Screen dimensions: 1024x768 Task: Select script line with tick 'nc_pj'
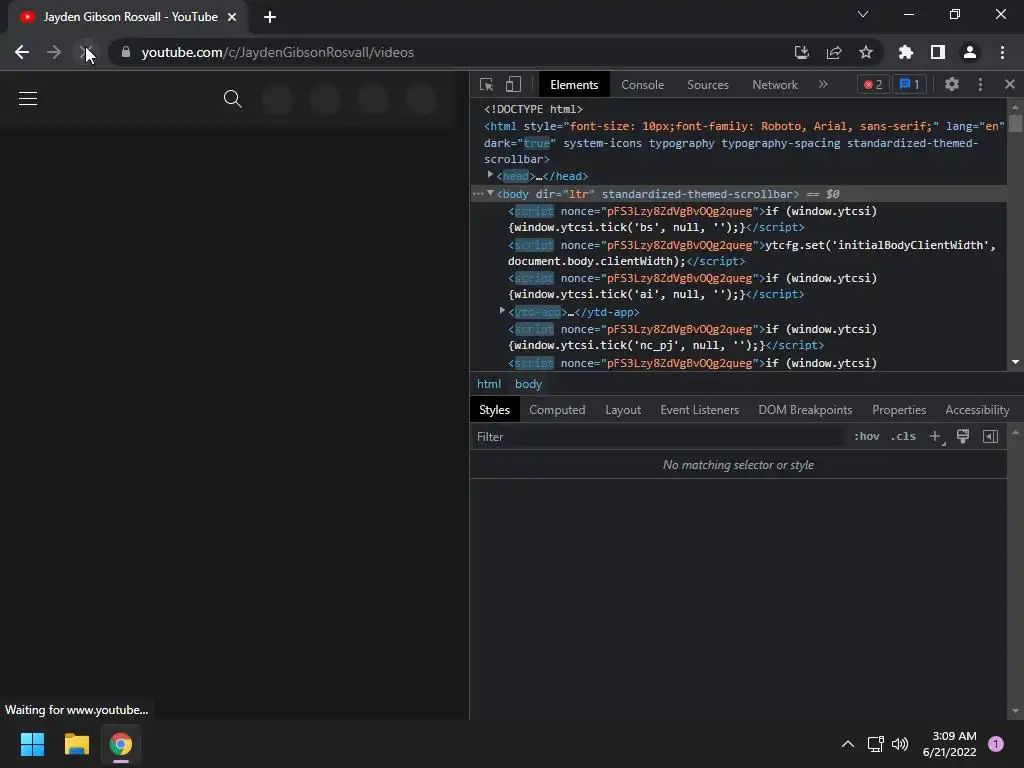[692, 338]
